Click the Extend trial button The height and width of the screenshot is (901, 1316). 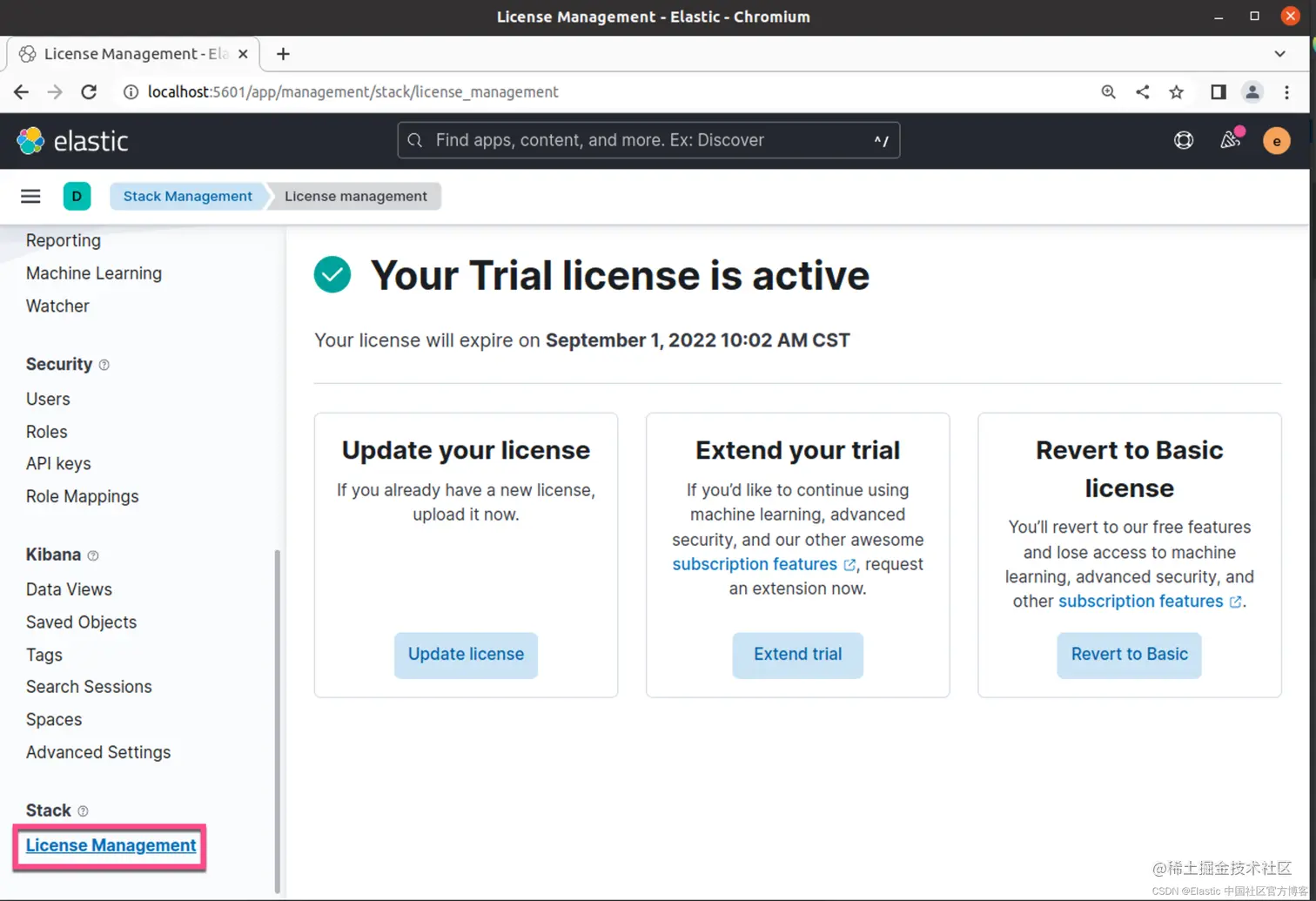[x=796, y=654]
